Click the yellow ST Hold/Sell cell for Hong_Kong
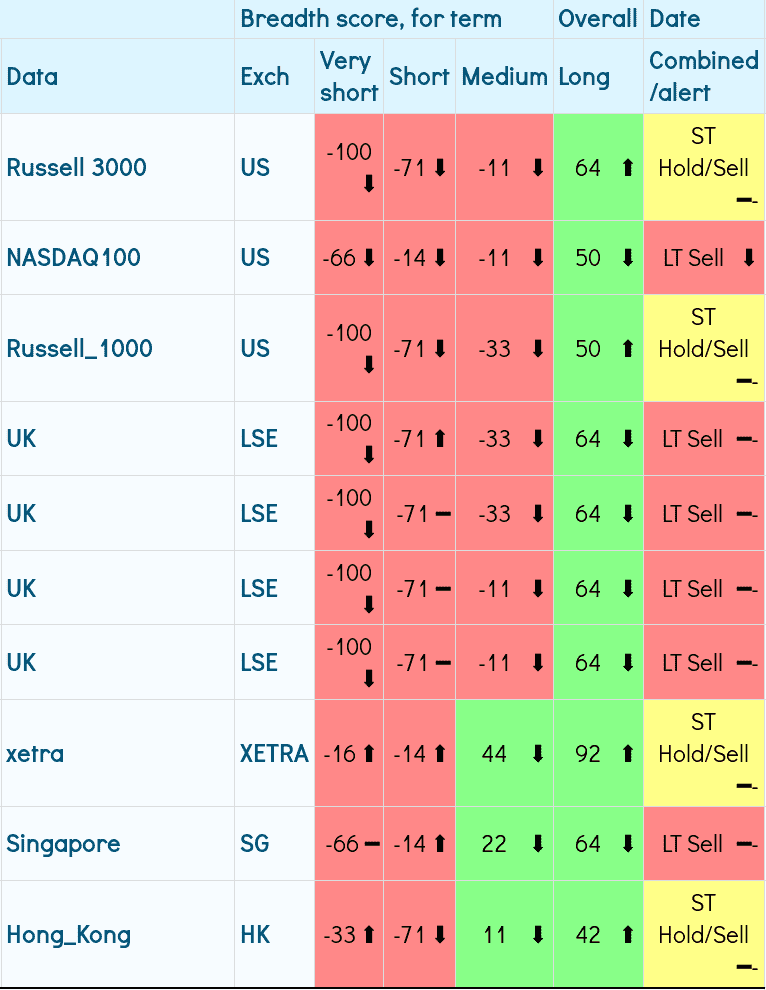Screen dimensions: 766x990 [x=704, y=935]
